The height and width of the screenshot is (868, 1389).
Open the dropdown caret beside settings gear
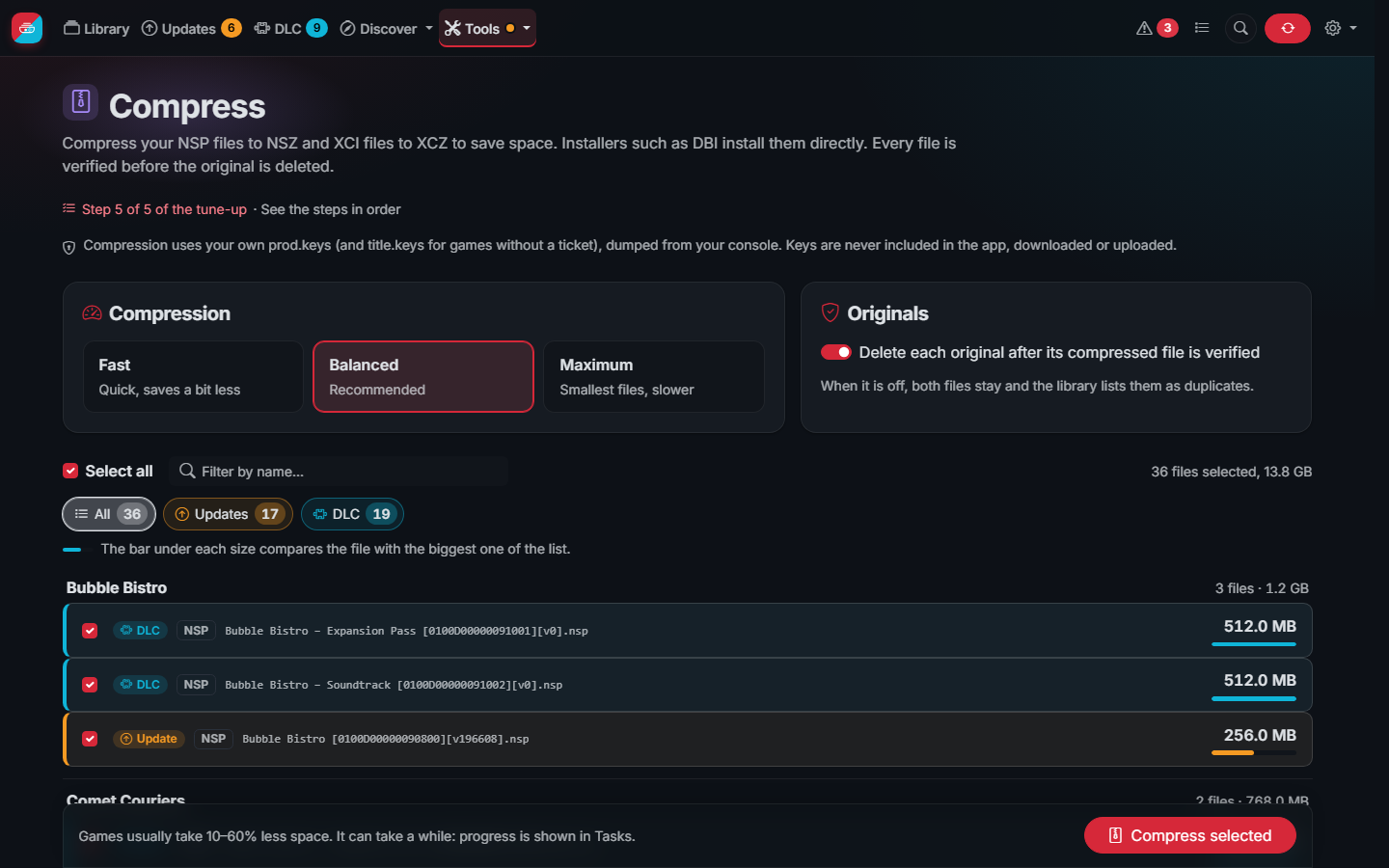pyautogui.click(x=1353, y=28)
